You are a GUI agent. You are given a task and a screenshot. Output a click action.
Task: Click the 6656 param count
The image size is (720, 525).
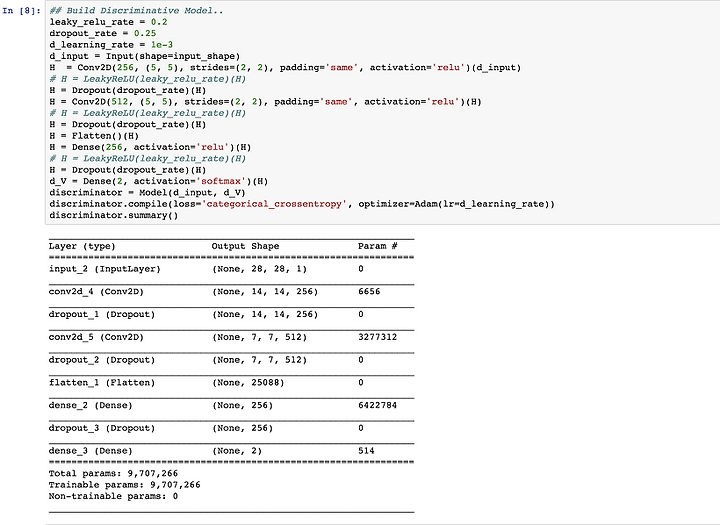coord(369,292)
